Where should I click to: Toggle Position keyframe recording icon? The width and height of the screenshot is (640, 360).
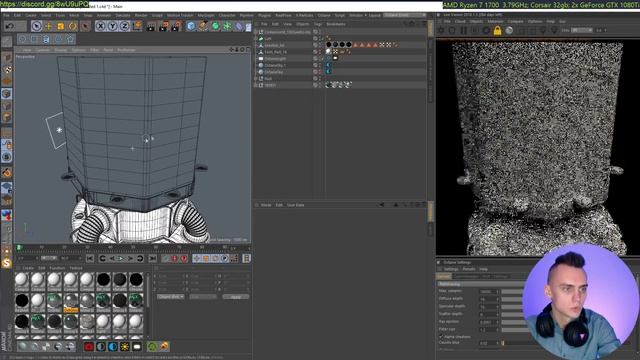click(x=197, y=258)
